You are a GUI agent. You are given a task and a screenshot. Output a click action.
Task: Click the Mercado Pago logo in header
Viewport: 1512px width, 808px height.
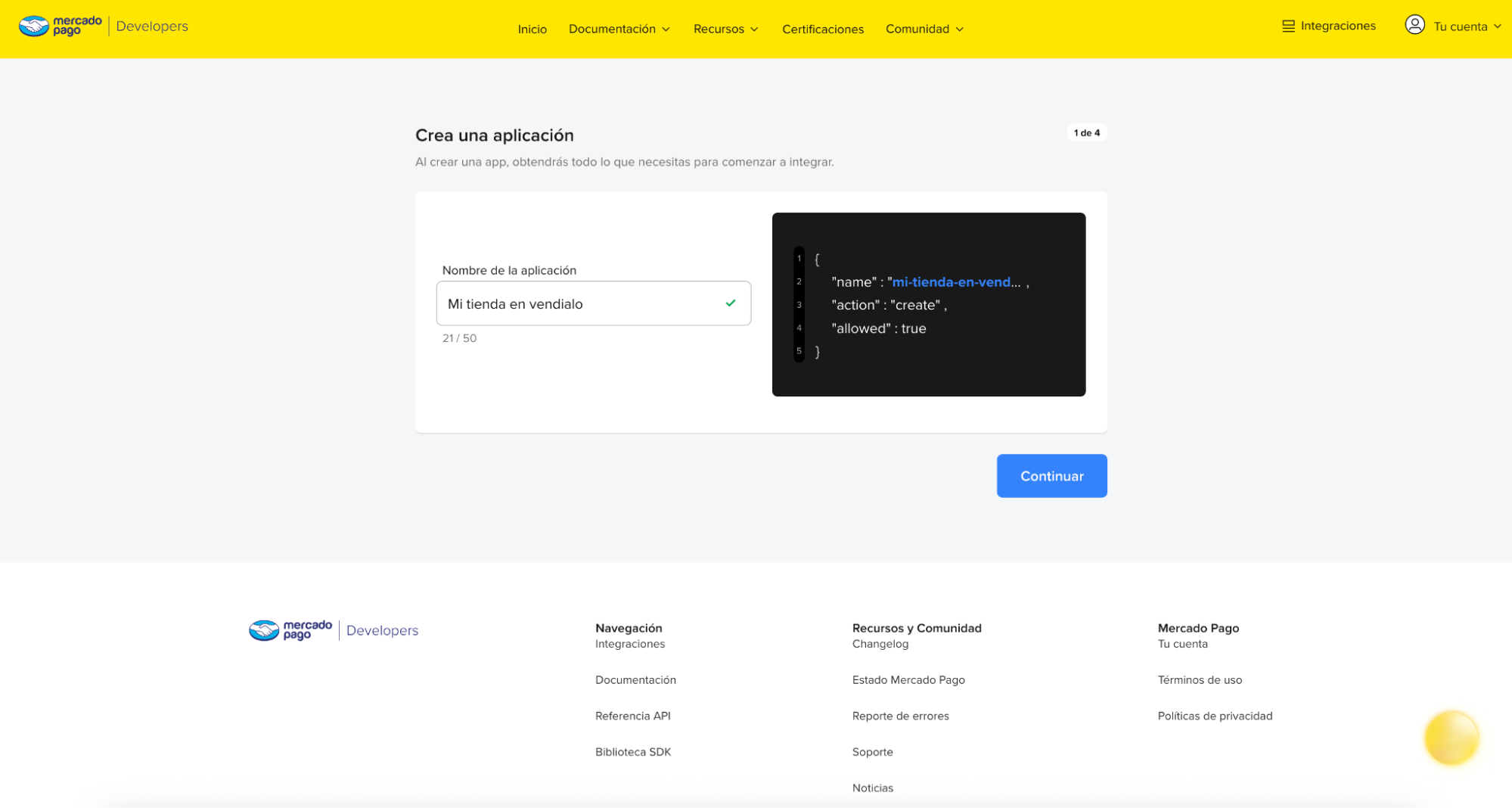(x=60, y=26)
